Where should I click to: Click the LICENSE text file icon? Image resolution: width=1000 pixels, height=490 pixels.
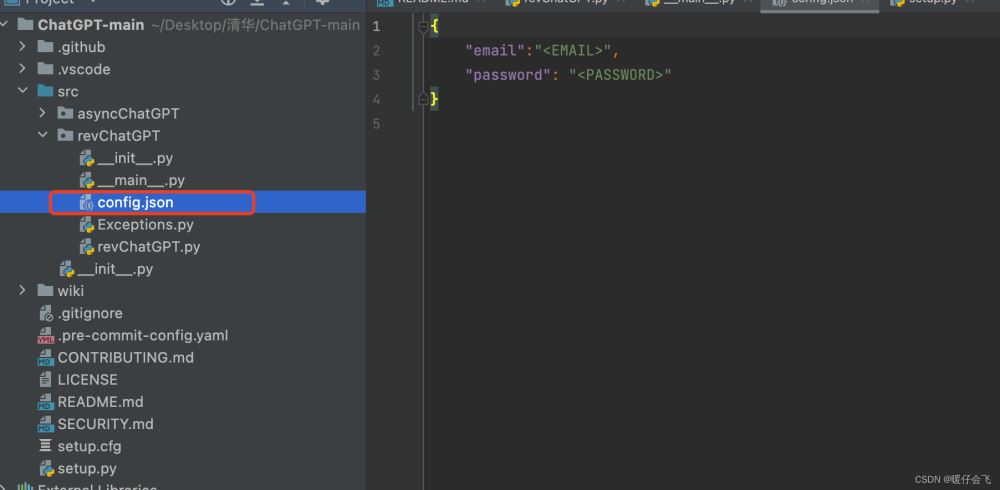(x=45, y=380)
